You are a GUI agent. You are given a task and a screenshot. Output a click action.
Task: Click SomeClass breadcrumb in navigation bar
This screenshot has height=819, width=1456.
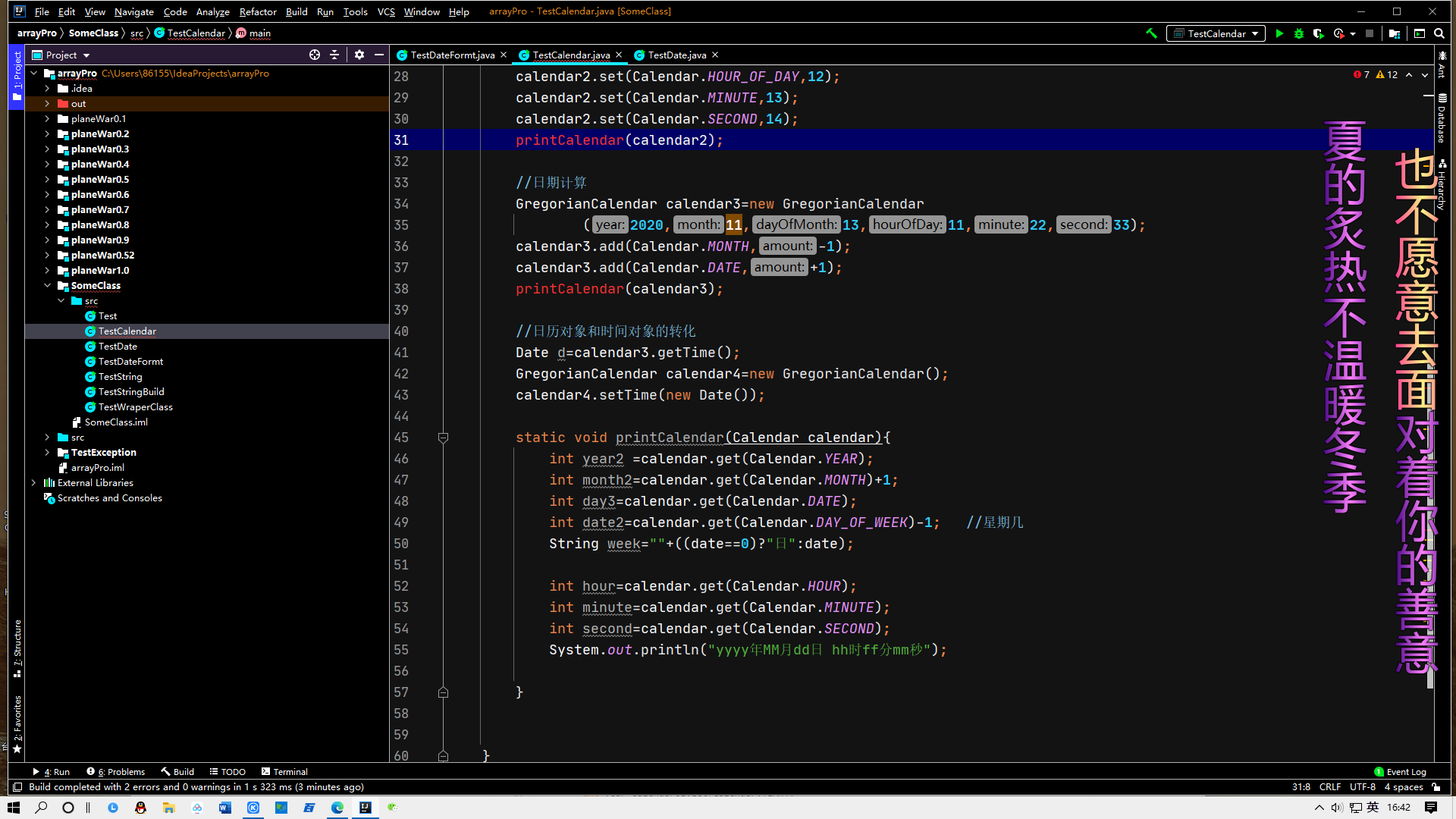(x=93, y=33)
